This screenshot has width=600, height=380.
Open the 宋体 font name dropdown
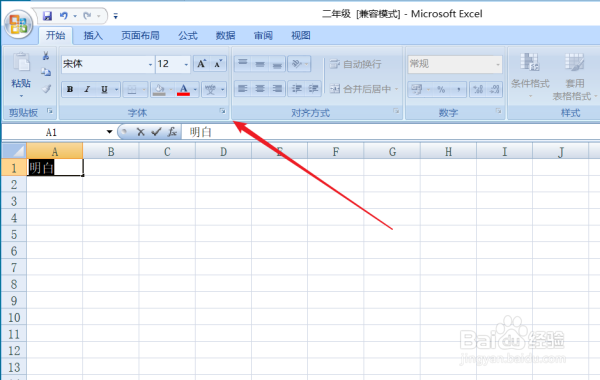(x=150, y=64)
